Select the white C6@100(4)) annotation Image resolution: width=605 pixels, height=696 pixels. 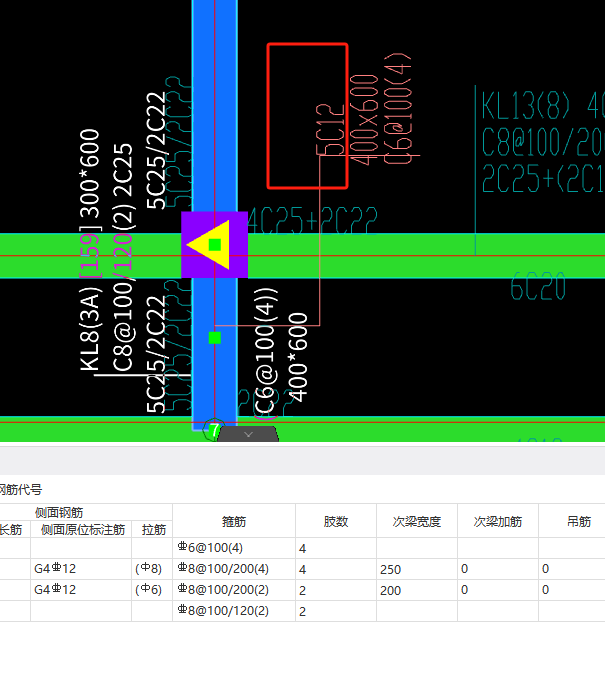click(266, 354)
